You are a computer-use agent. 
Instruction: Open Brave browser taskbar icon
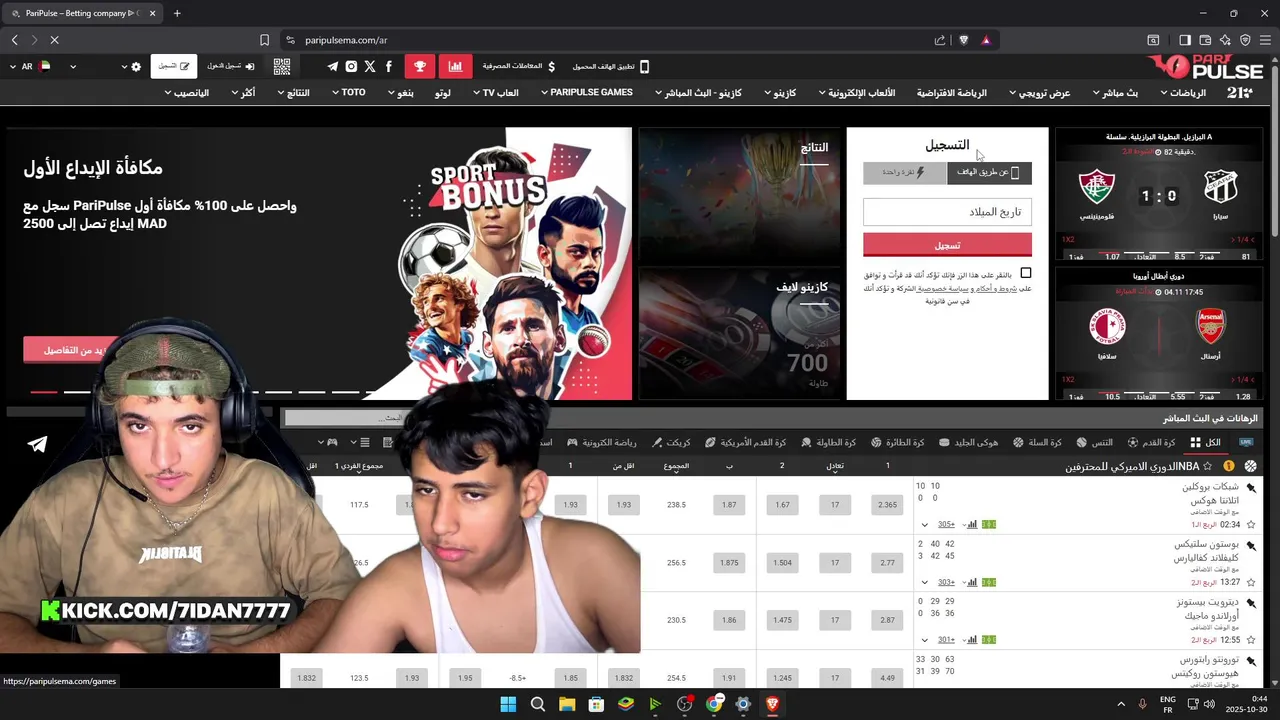pos(772,704)
